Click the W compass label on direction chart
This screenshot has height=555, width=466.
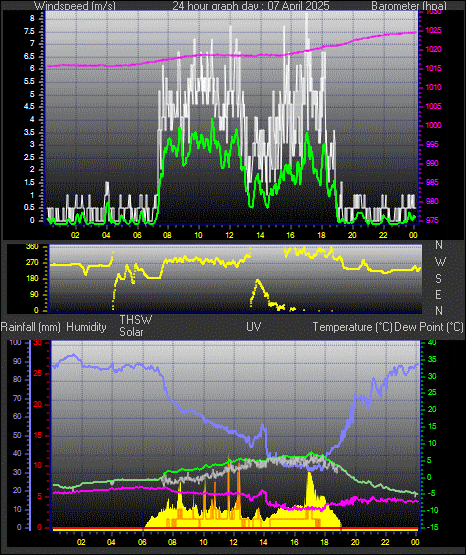pyautogui.click(x=440, y=262)
